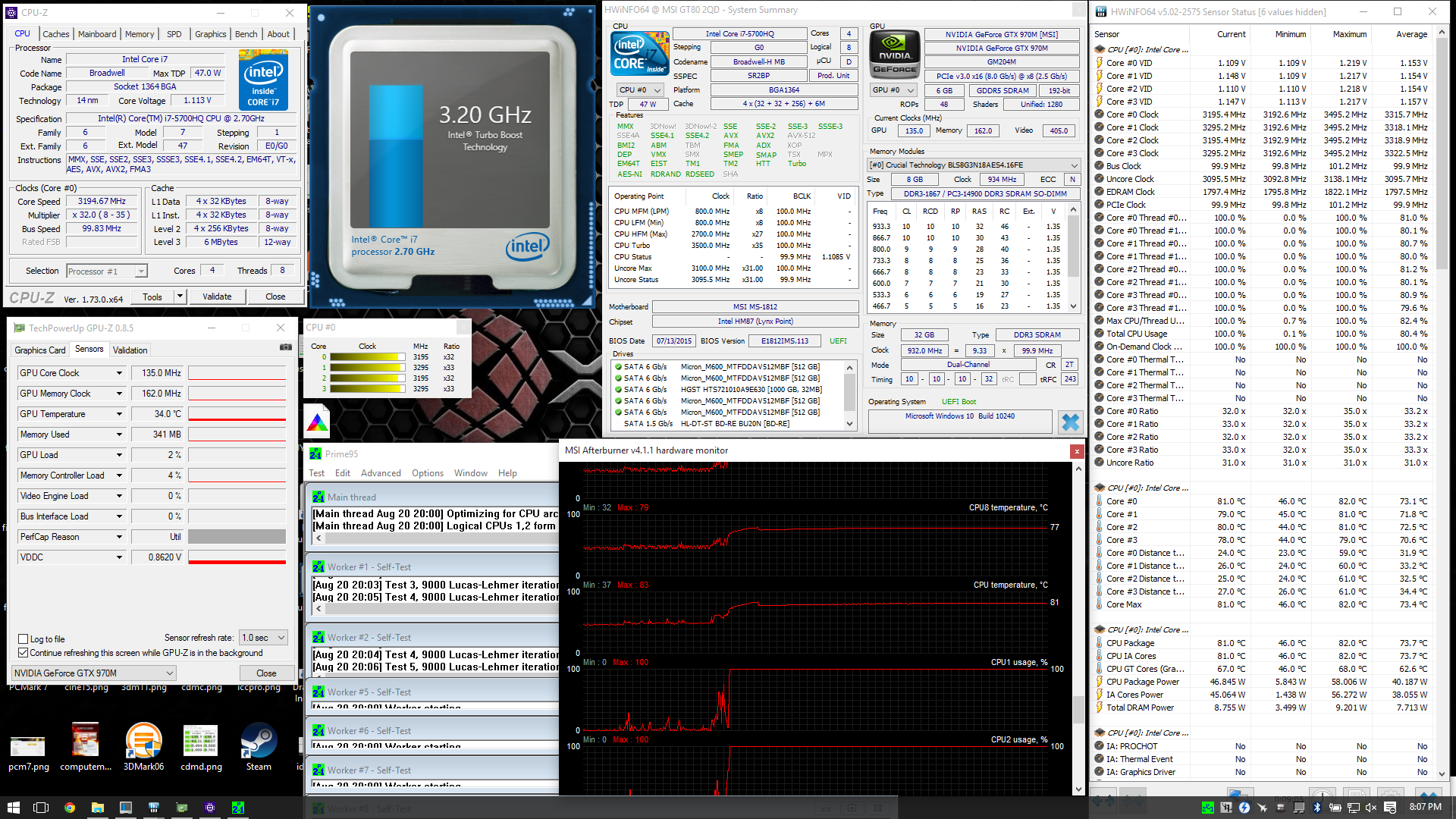Screen dimensions: 1456x819
Task: Click the CPU Package Power lightning icon
Action: click(x=1100, y=682)
